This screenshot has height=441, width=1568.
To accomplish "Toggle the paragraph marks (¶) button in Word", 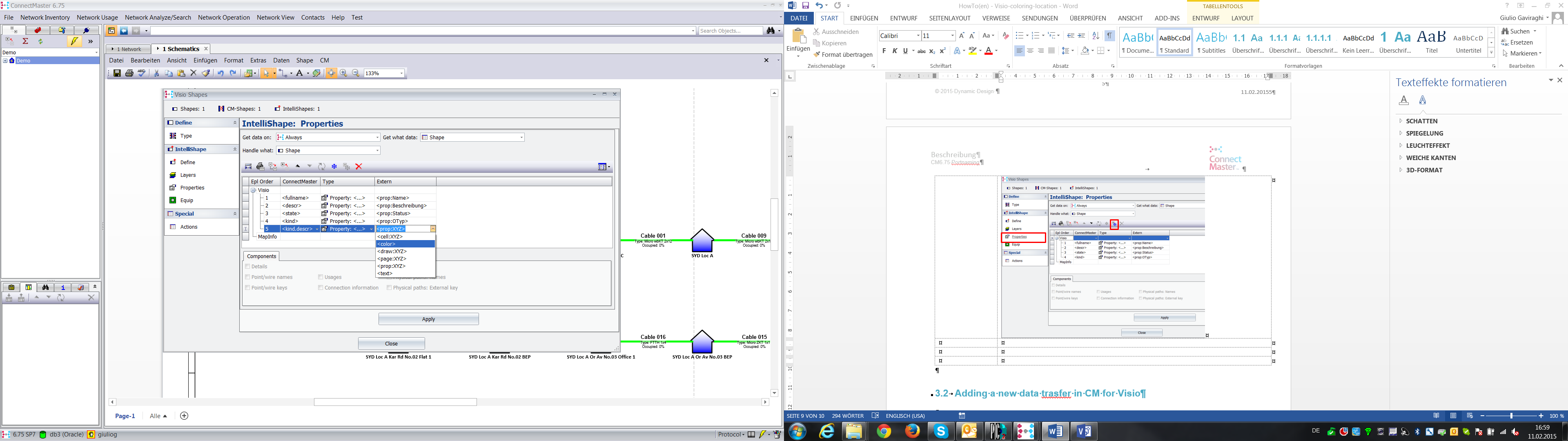I will click(1110, 36).
